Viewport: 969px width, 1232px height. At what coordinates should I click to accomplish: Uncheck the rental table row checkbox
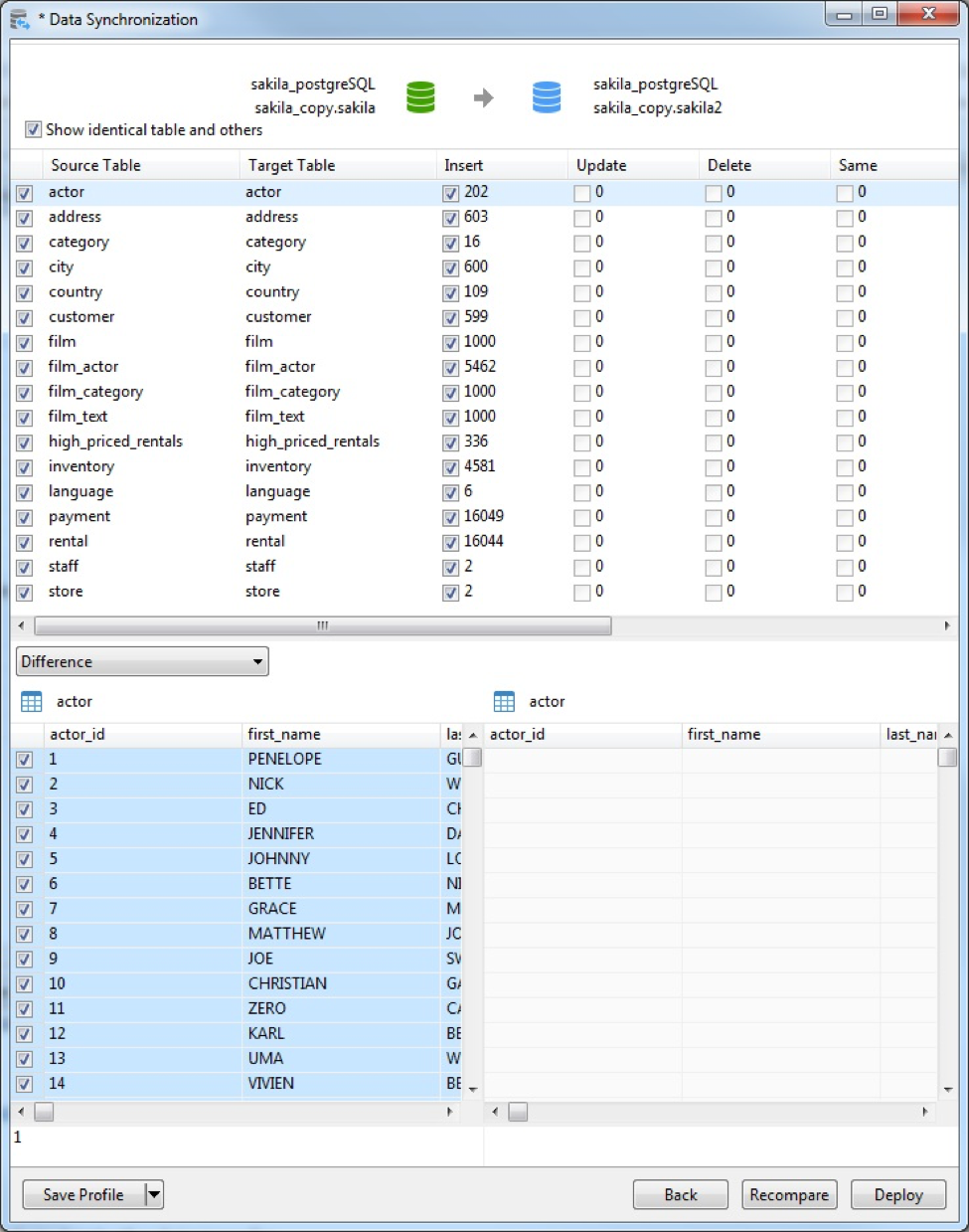click(23, 542)
